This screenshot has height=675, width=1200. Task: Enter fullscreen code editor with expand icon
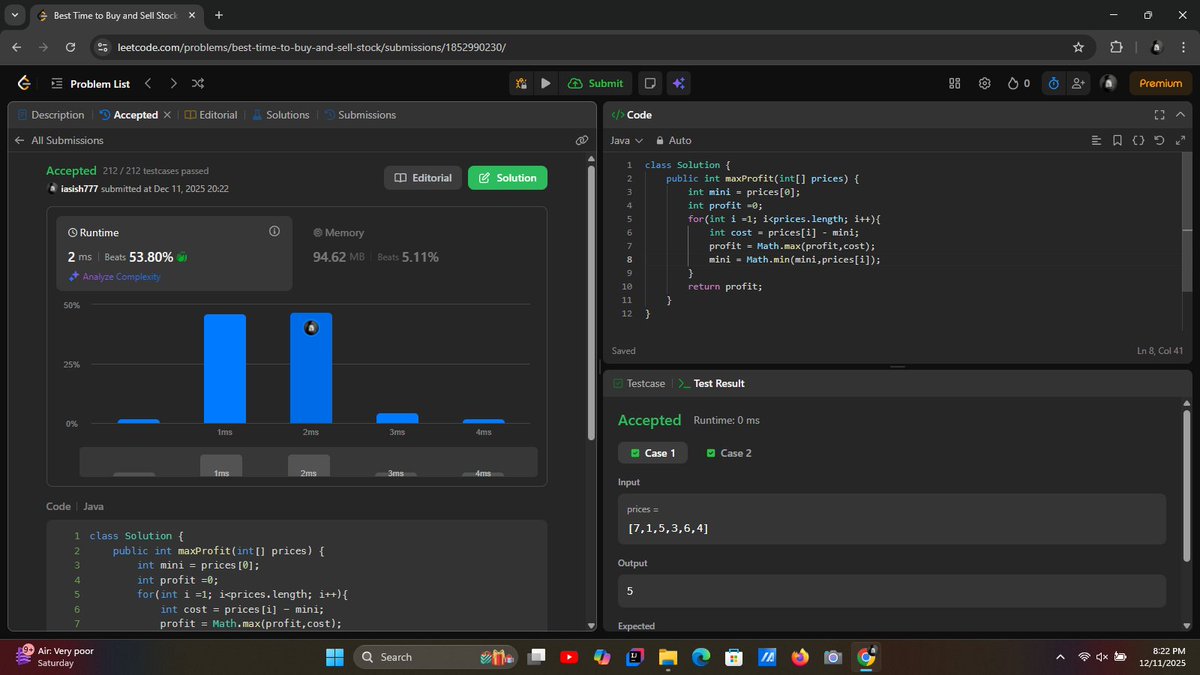pos(1159,115)
